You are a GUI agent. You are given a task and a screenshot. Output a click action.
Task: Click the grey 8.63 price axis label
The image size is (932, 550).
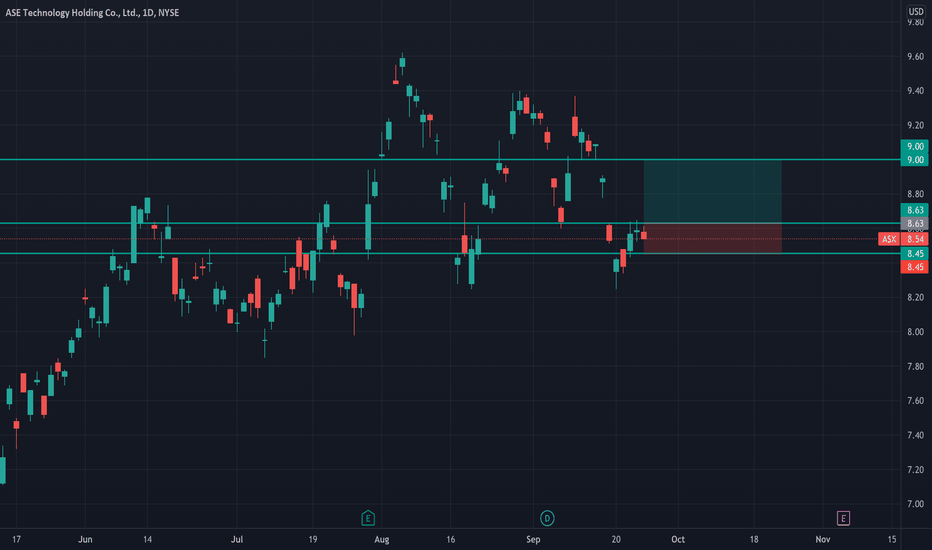point(915,224)
